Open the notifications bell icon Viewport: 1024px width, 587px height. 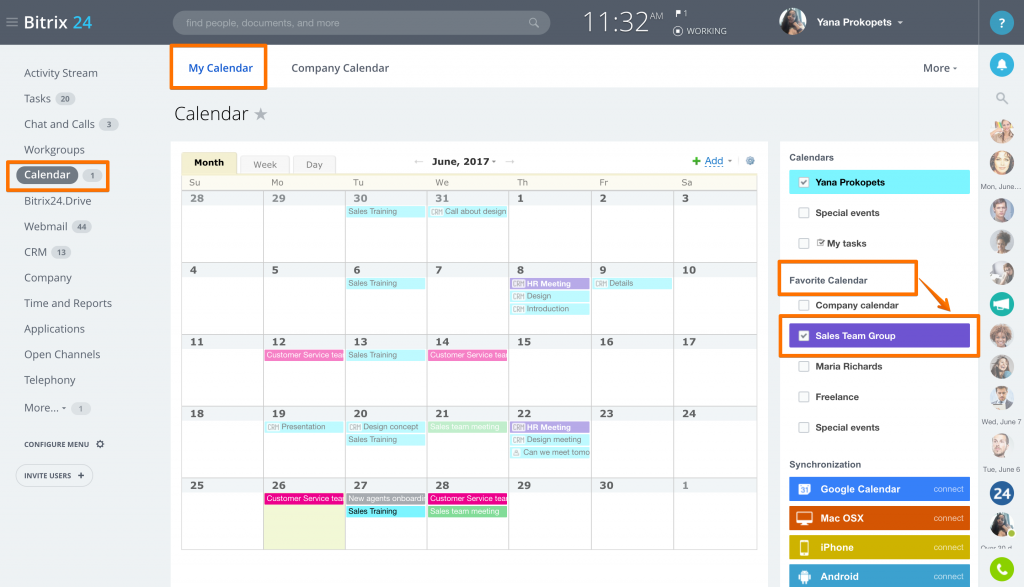[1001, 65]
